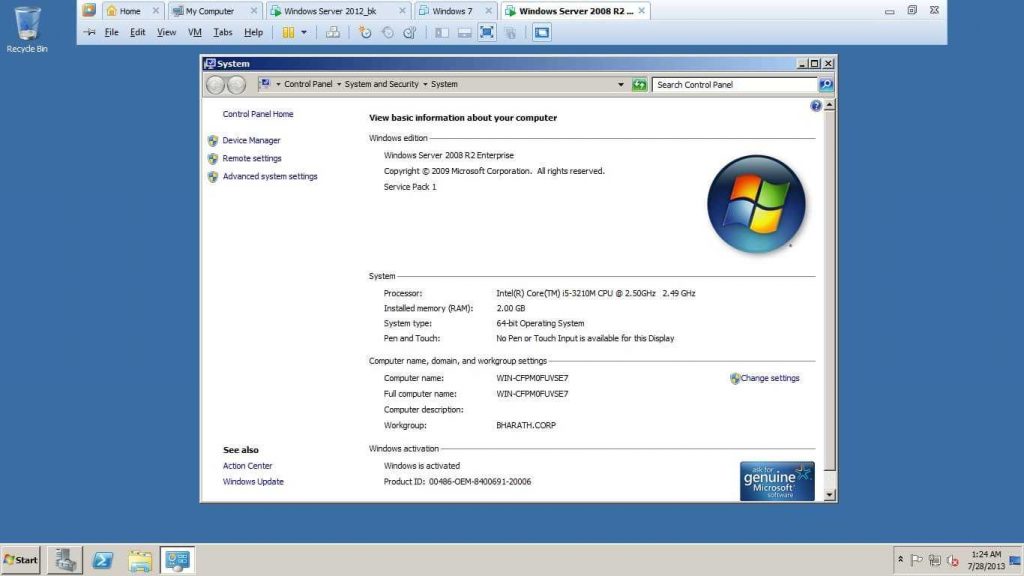Close the Windows 7 tab
Screen dimensions: 1024x576
click(x=488, y=10)
